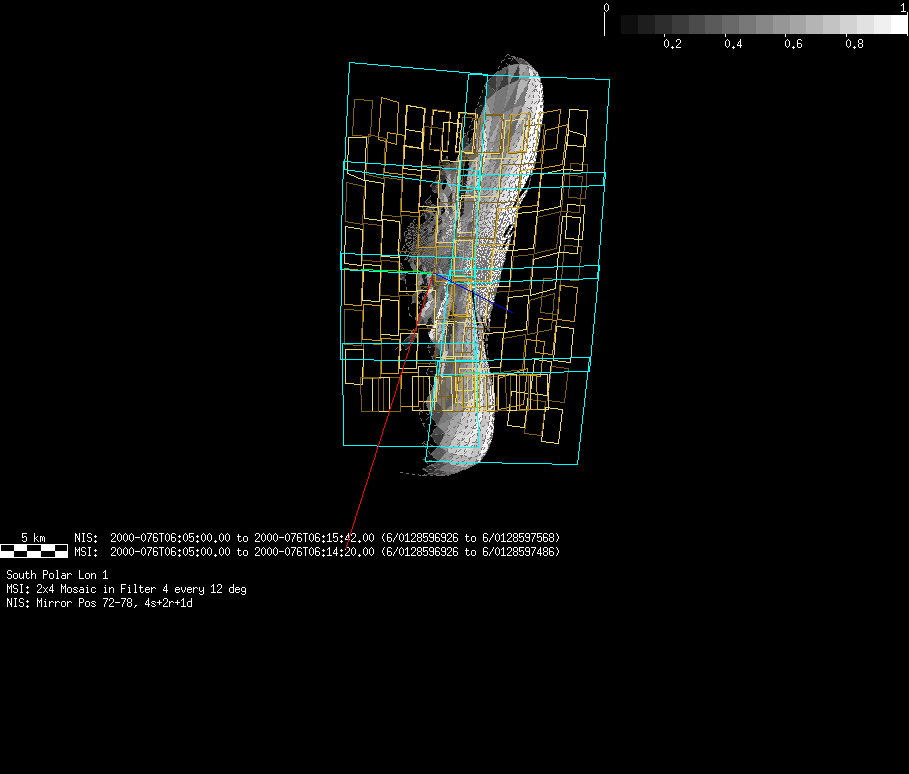Viewport: 909px width, 774px height.
Task: Click the 0 label at colorbar left end
Action: (606, 8)
